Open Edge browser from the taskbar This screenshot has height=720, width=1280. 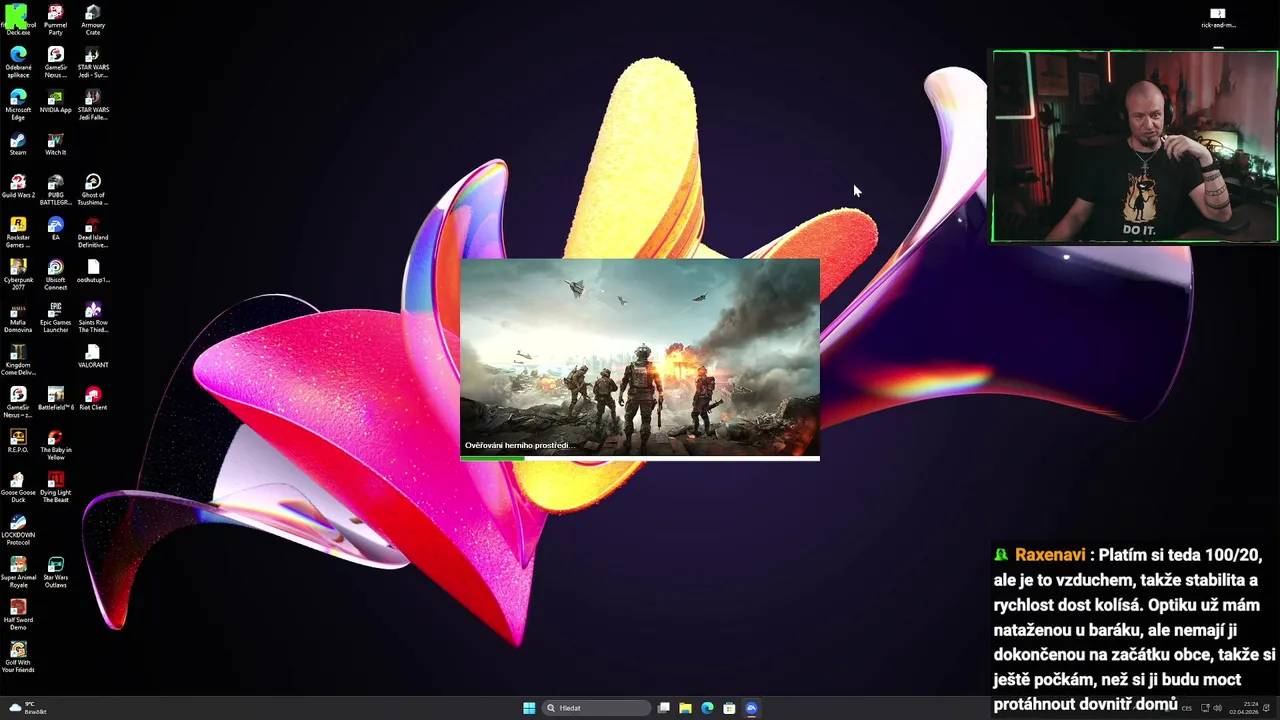point(707,708)
